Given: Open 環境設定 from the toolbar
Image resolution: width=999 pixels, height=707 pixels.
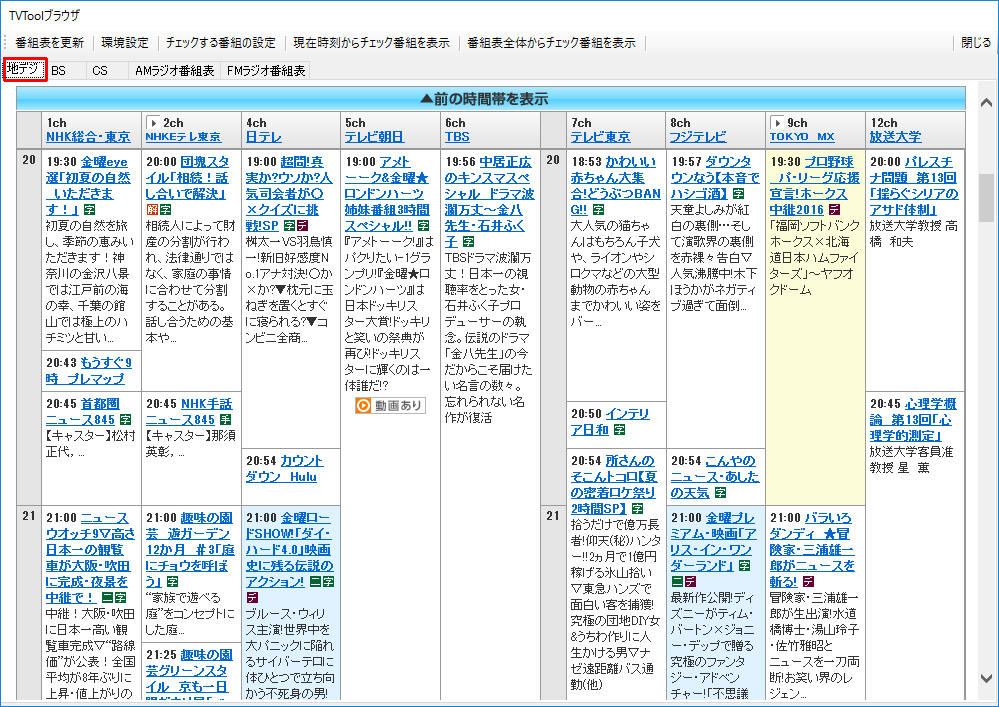Looking at the screenshot, I should (x=125, y=43).
